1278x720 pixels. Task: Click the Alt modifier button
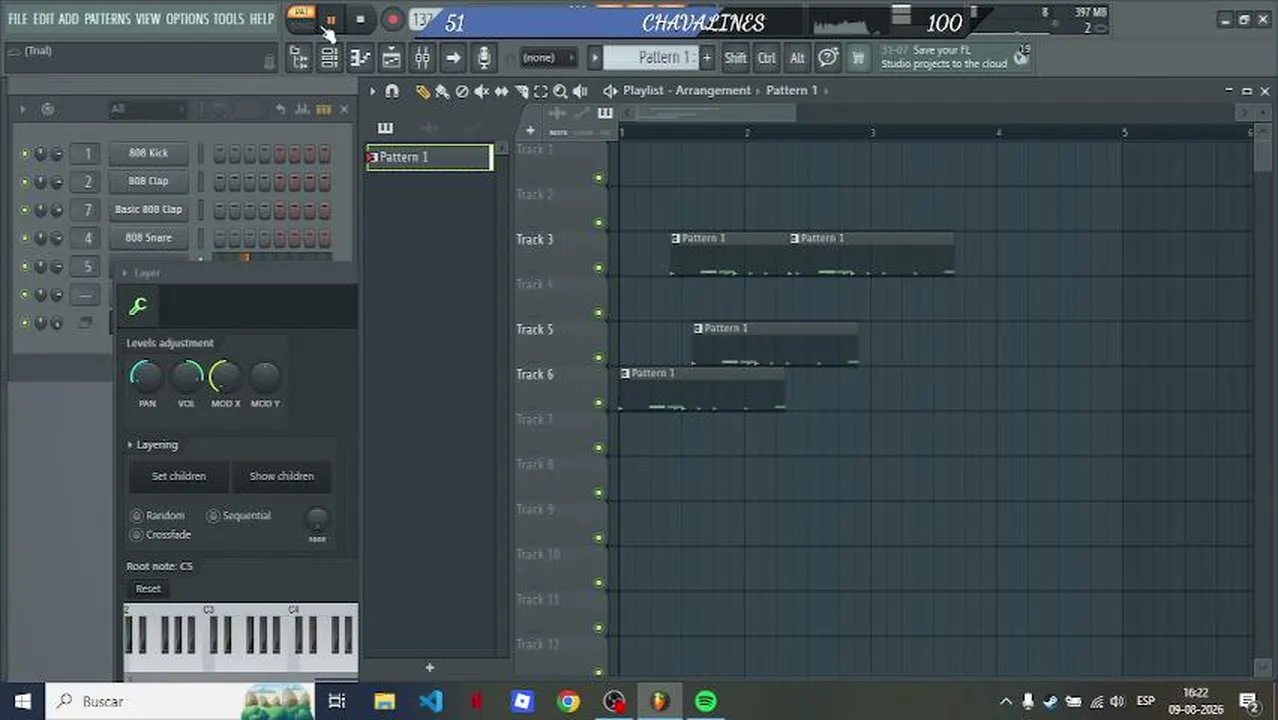coord(797,58)
